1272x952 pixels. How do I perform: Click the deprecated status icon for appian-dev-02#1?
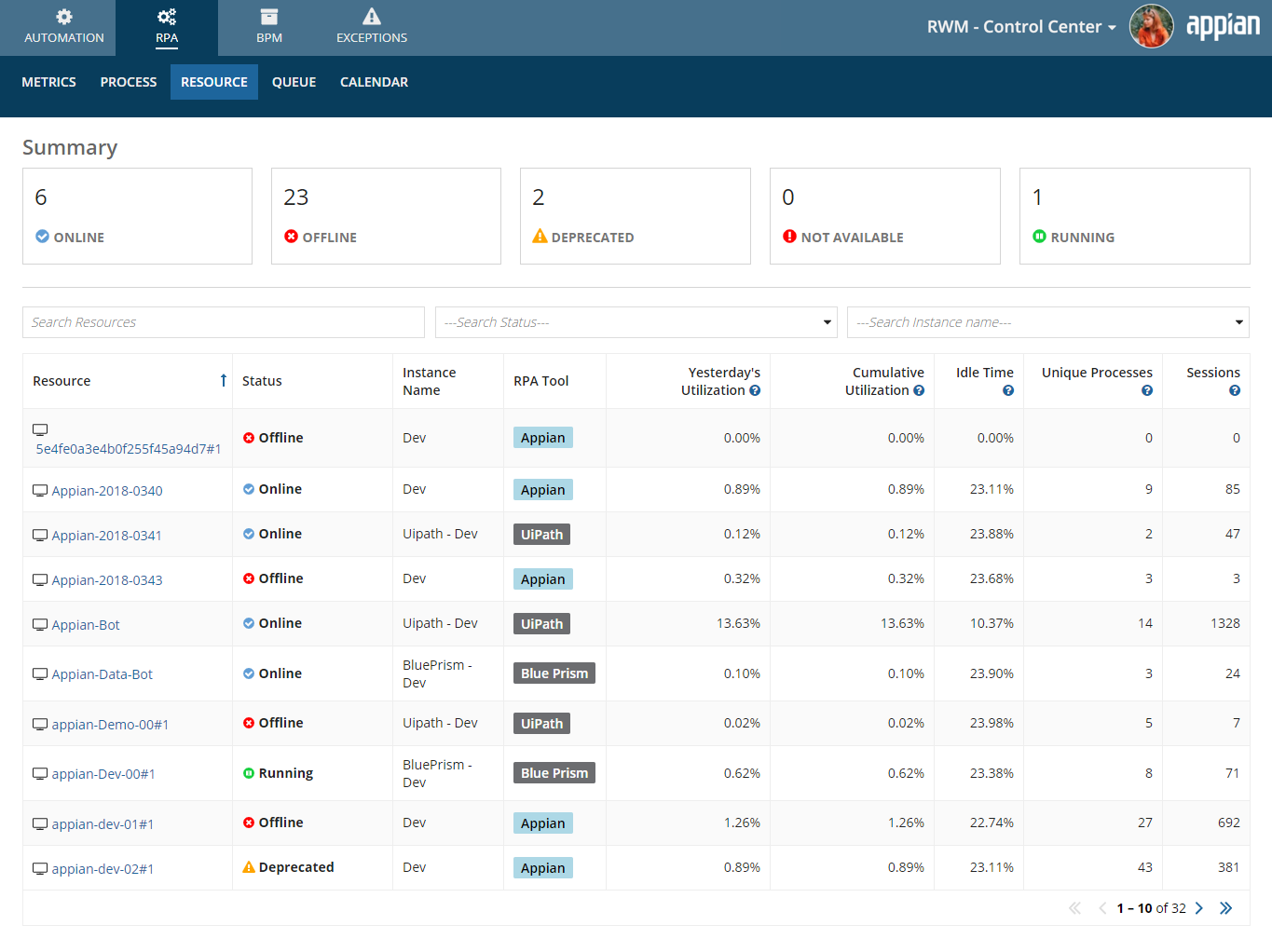[x=249, y=867]
